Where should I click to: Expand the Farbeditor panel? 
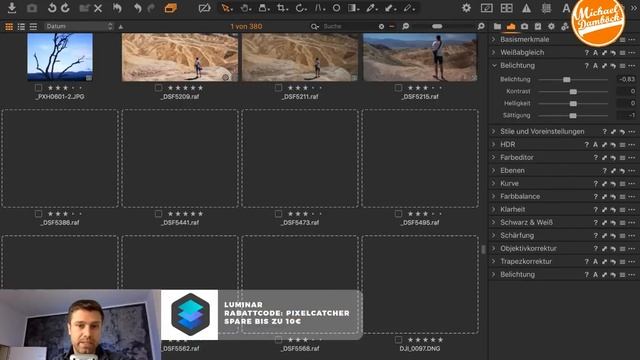tap(493, 158)
